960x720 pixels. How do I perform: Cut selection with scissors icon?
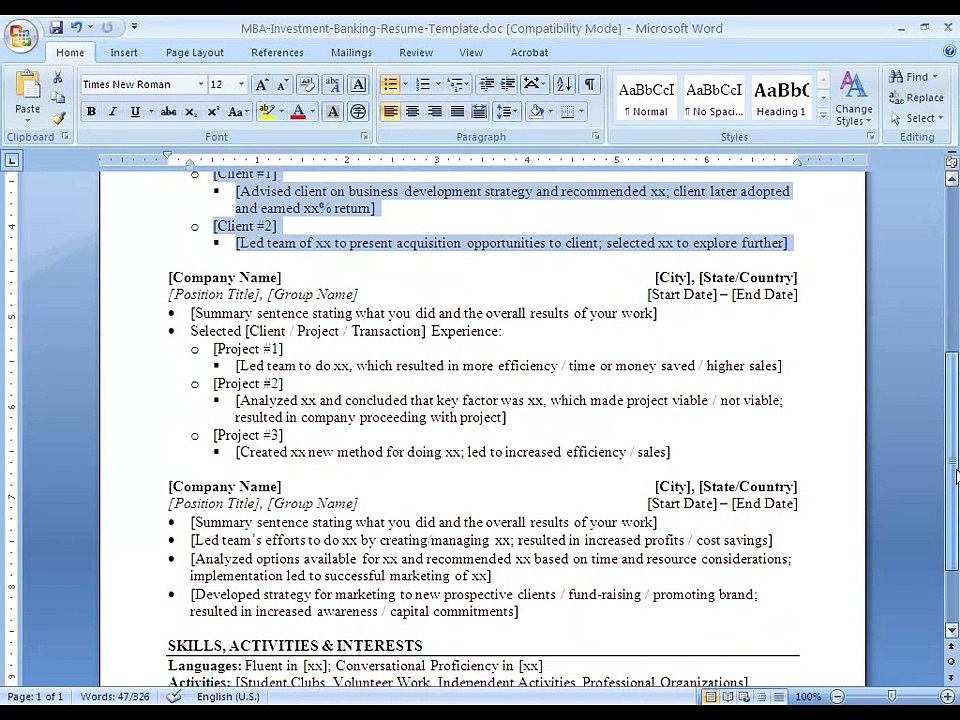[58, 77]
